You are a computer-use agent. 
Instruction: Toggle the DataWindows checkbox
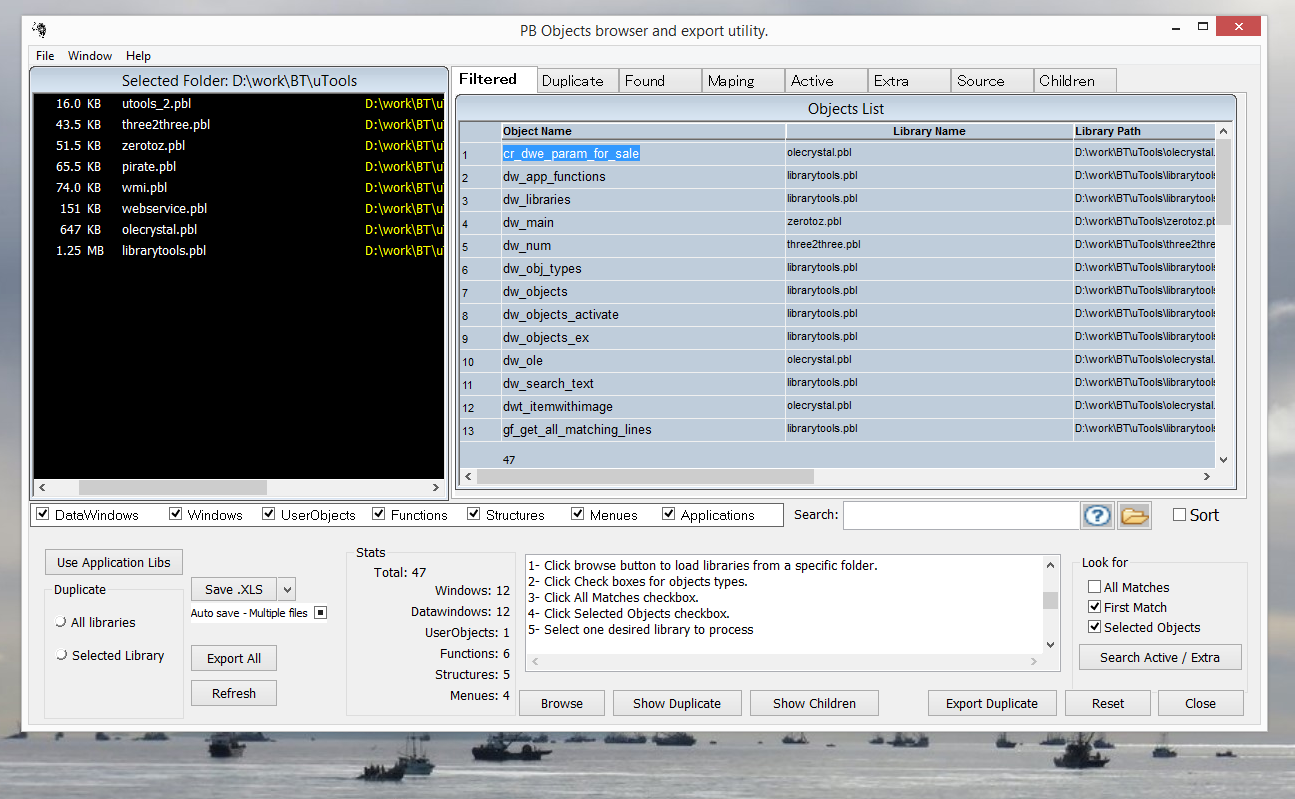click(x=43, y=514)
